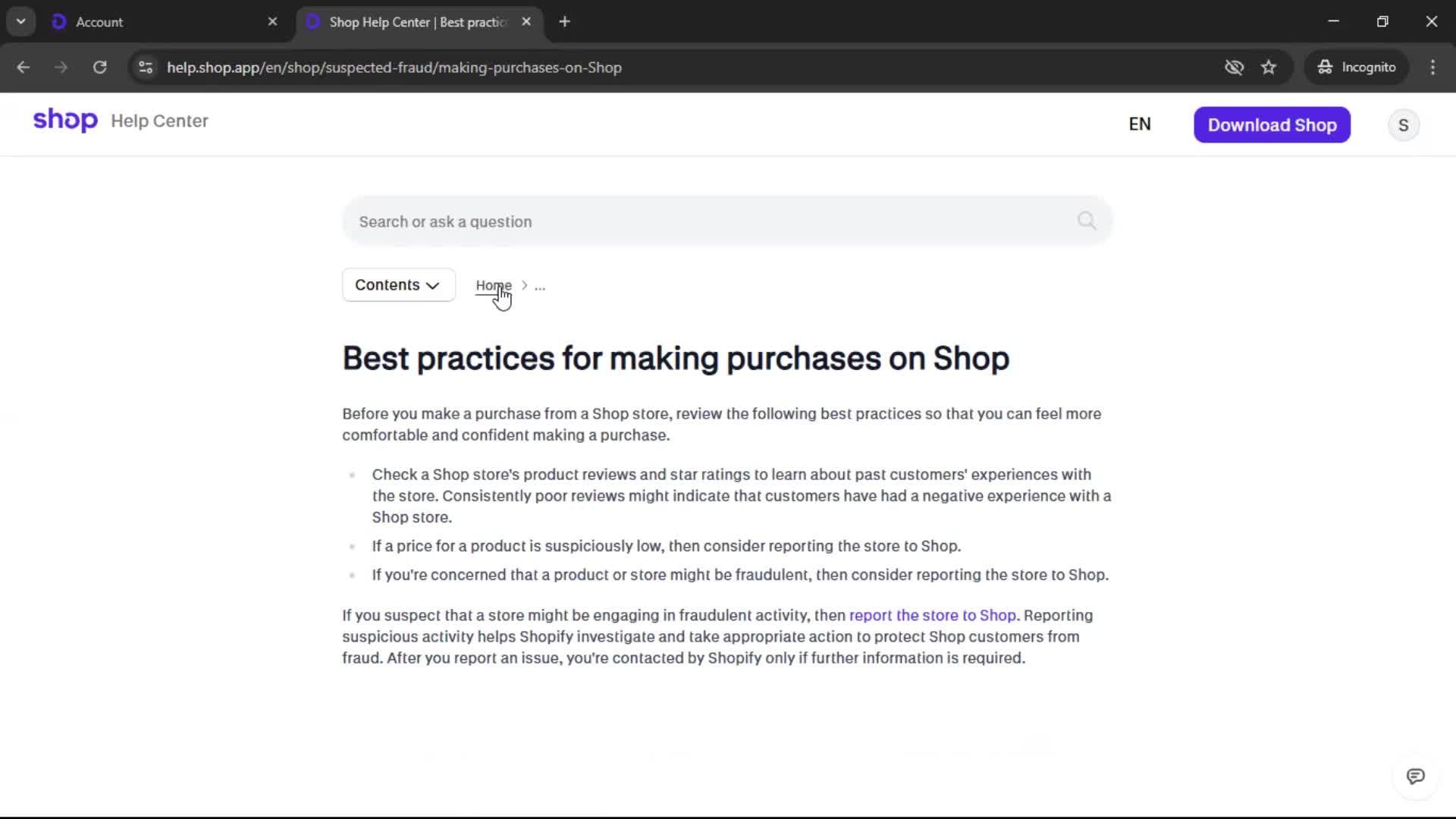The width and height of the screenshot is (1456, 819).
Task: Open a new browser tab
Action: point(564,22)
